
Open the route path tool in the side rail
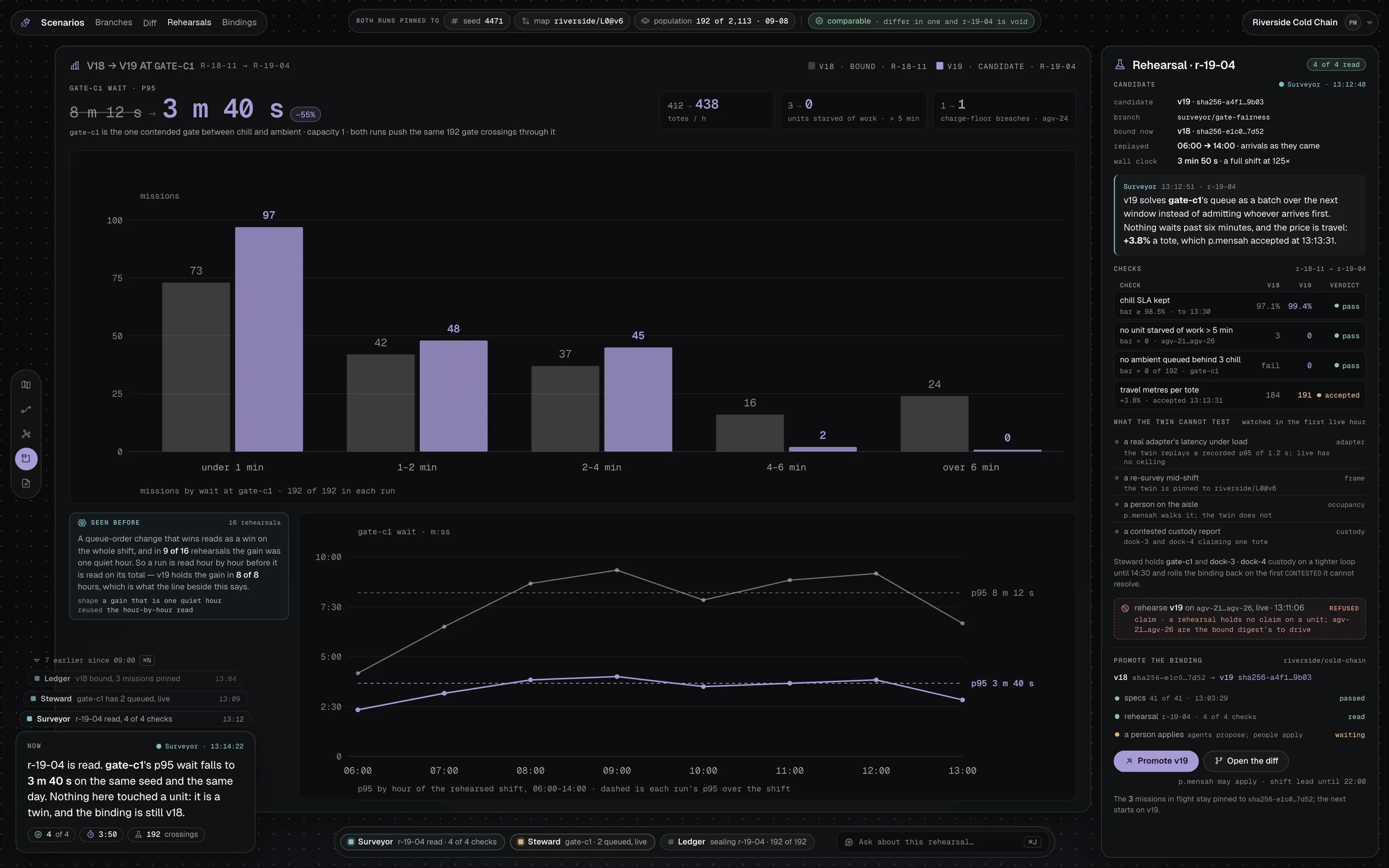pos(26,409)
